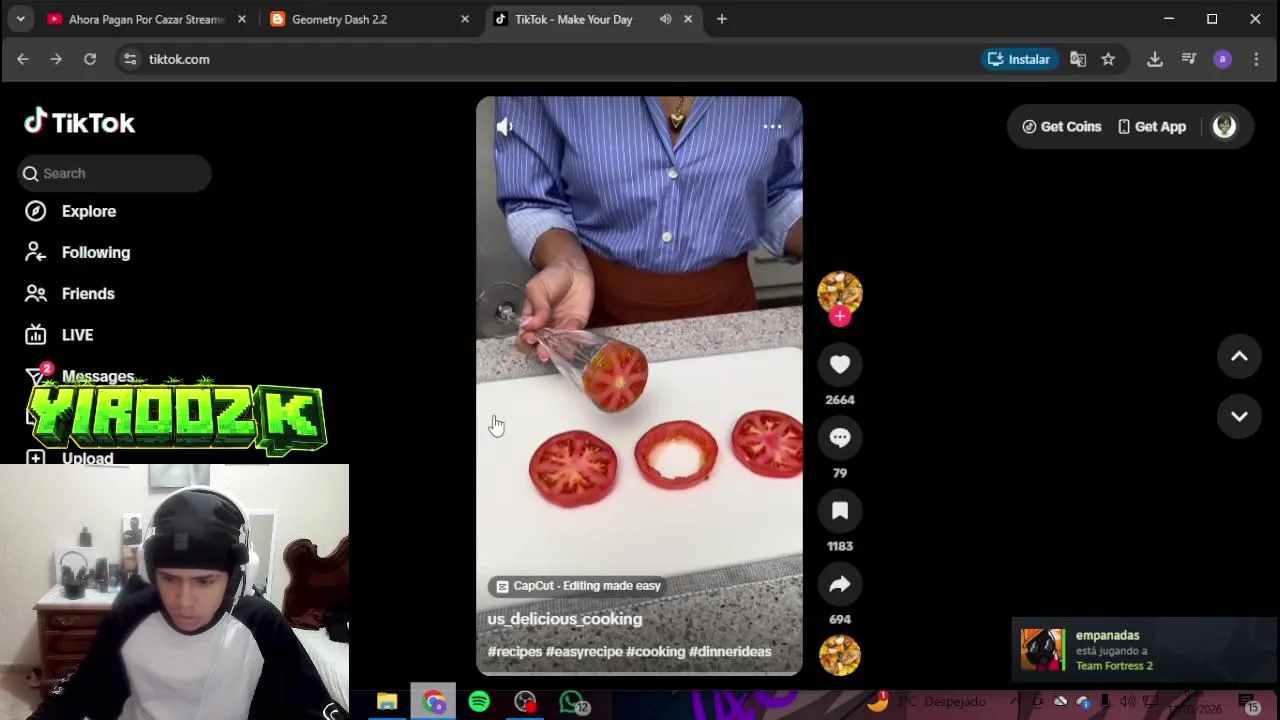Click the CapCut - Editing made easy tag
1280x720 pixels.
click(x=579, y=586)
